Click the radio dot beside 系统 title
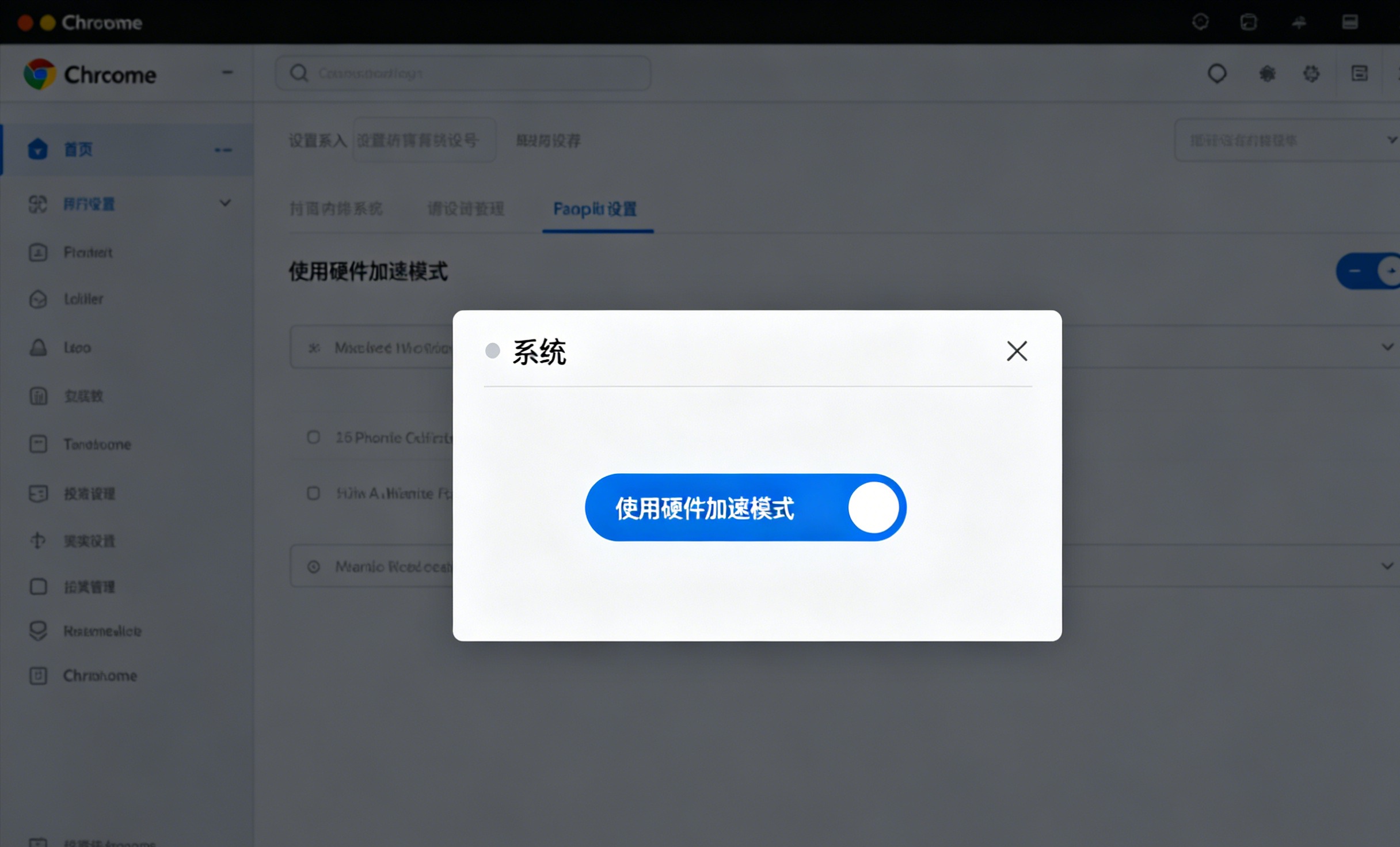This screenshot has width=1400, height=847. click(492, 351)
